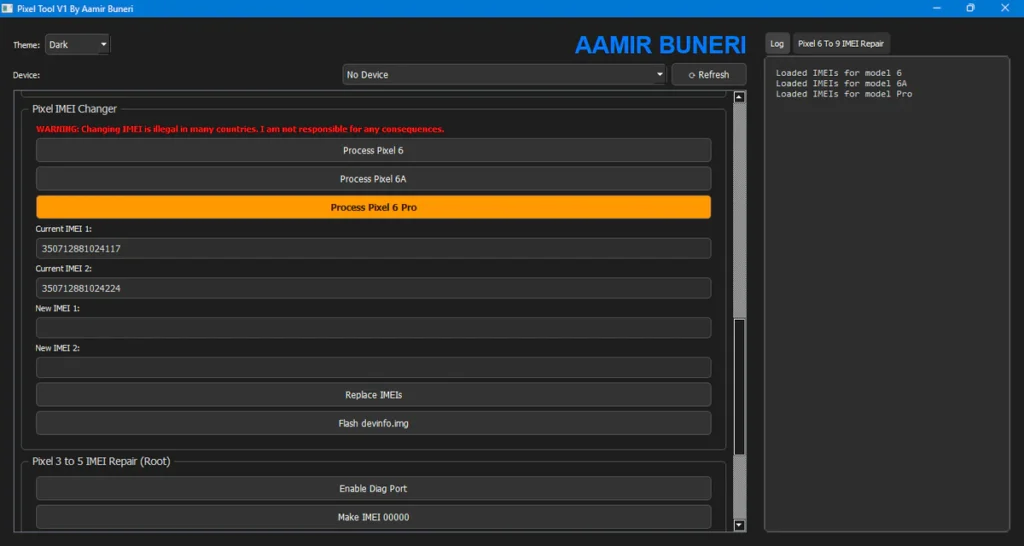Focus the New IMEI 2 input field

point(374,367)
